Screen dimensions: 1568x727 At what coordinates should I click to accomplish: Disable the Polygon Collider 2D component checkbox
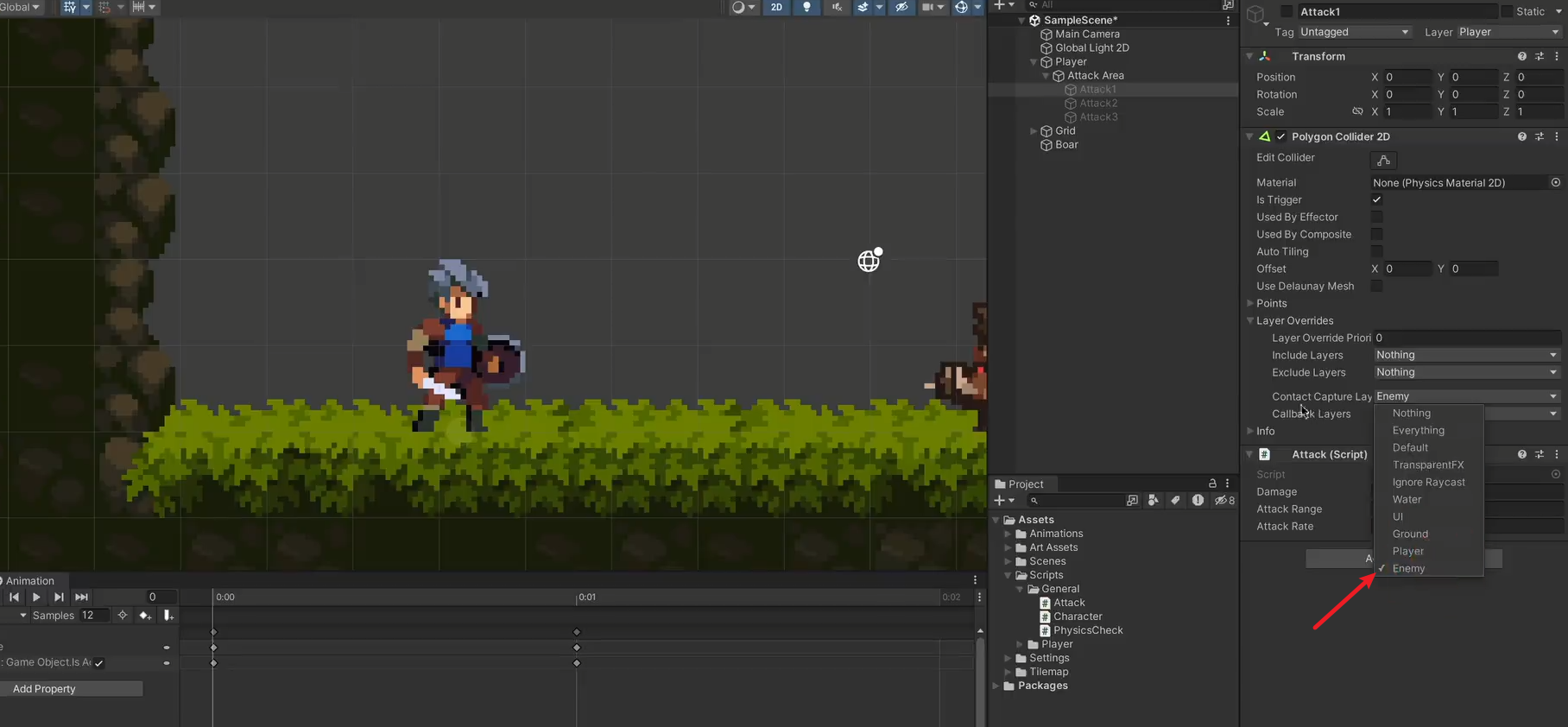[1281, 136]
